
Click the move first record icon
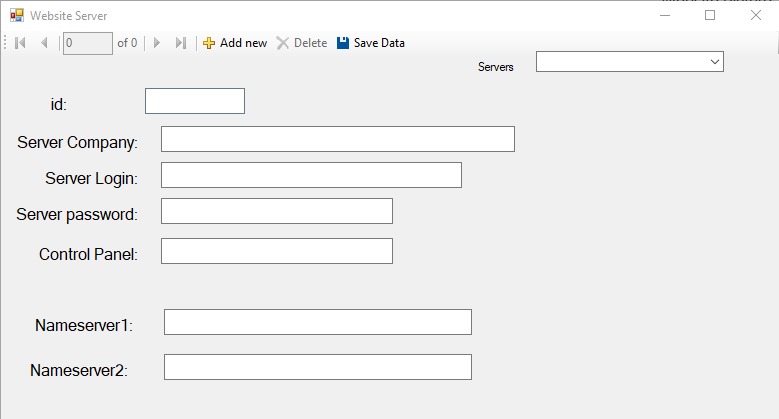(20, 43)
